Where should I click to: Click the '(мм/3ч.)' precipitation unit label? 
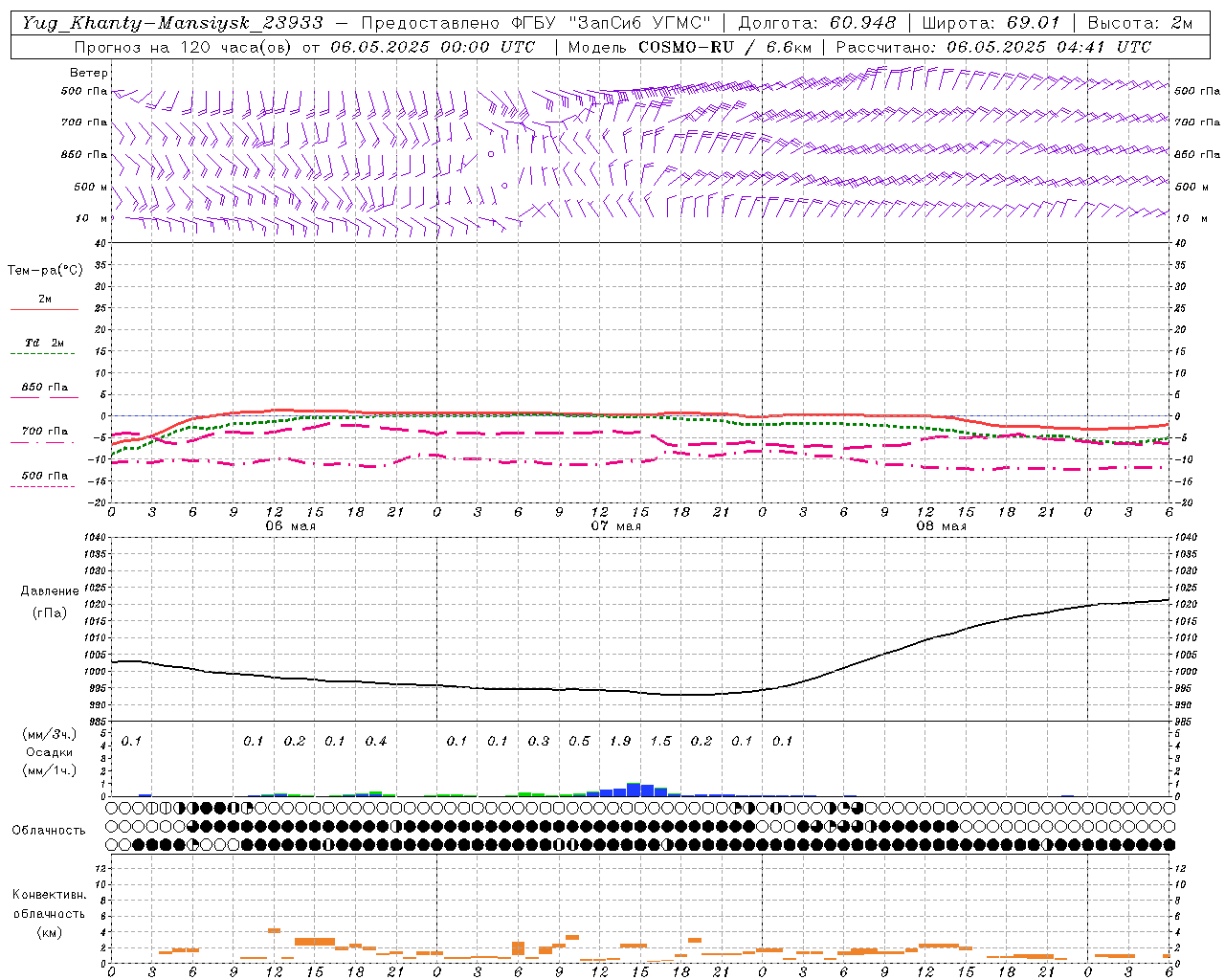(50, 734)
